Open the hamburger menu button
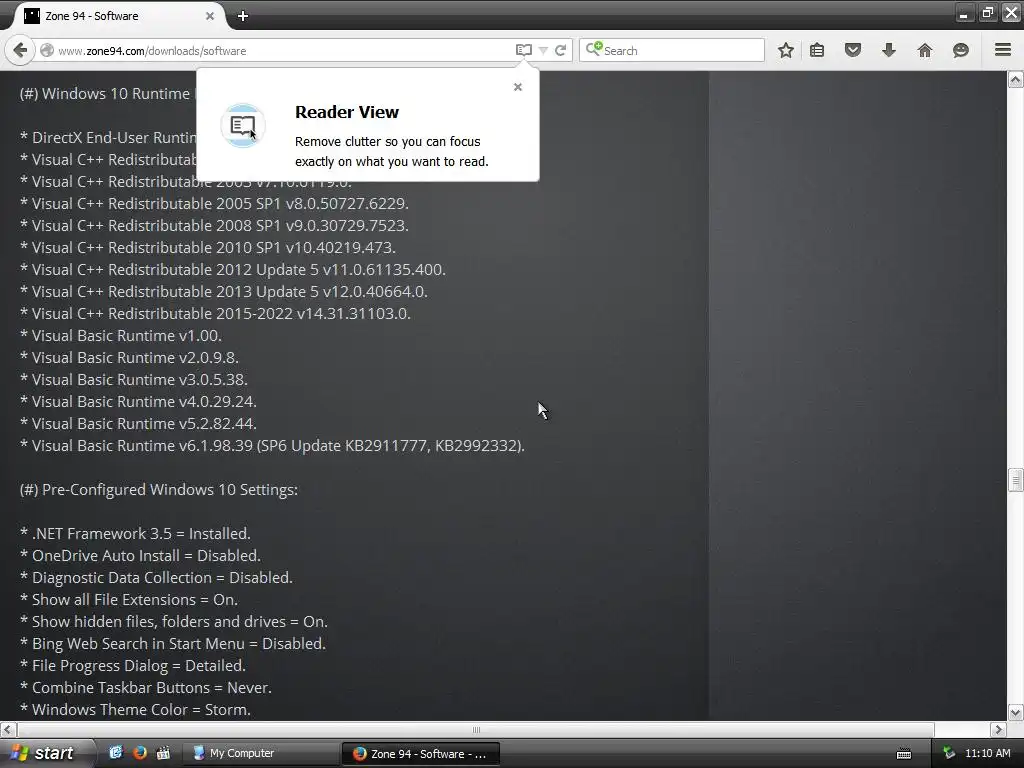This screenshot has height=768, width=1024. coord(1003,50)
